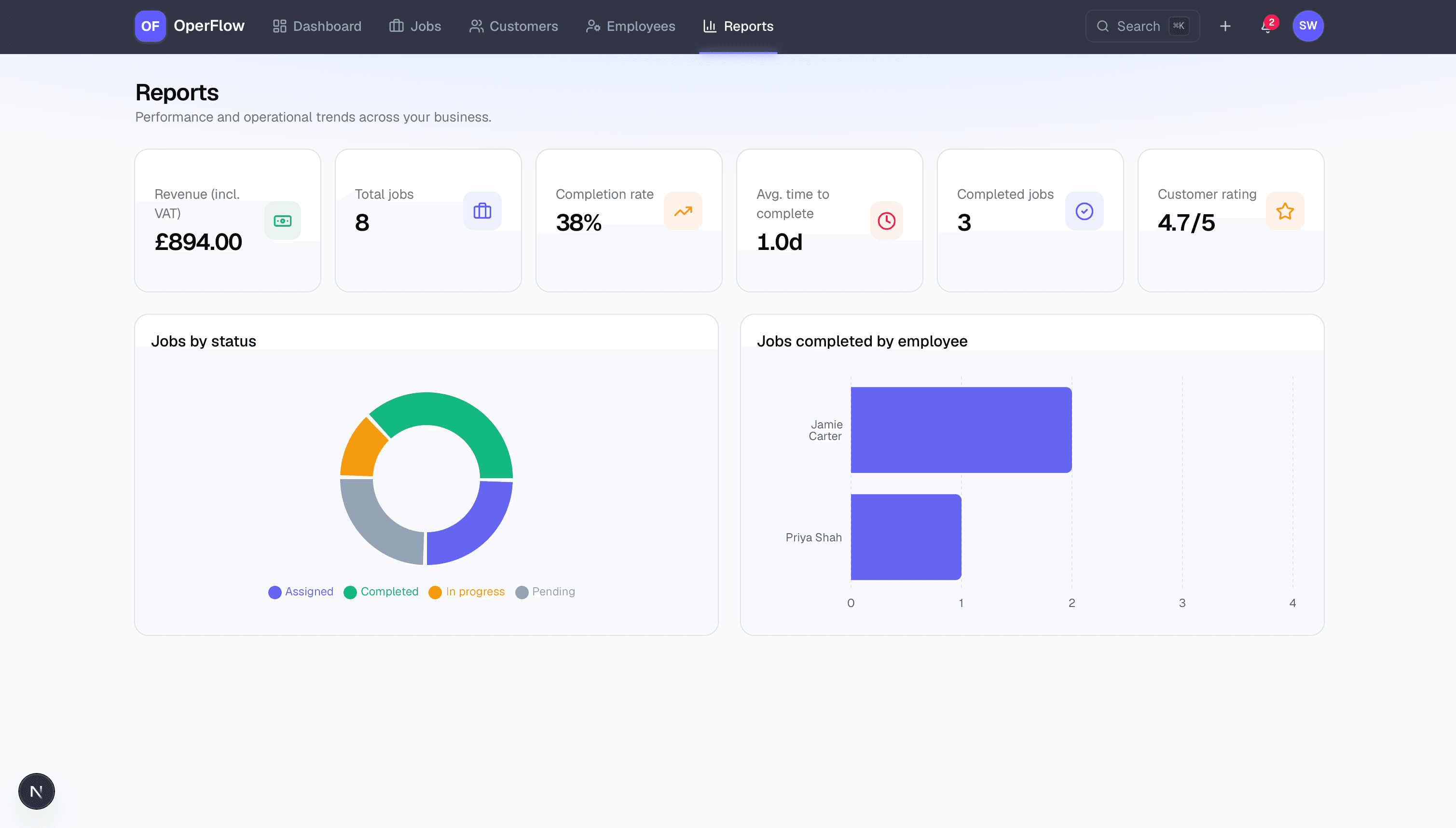Viewport: 1456px width, 828px height.
Task: Open the Dashboard nav item
Action: [x=317, y=26]
